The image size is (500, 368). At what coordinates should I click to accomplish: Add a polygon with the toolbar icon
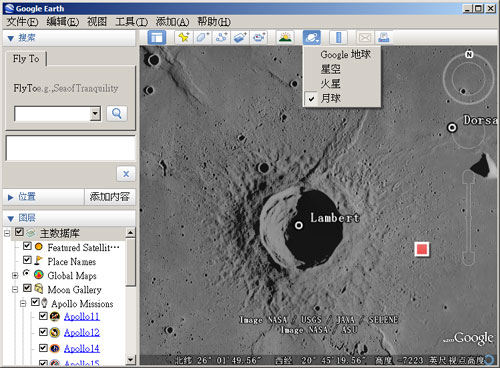tap(203, 37)
